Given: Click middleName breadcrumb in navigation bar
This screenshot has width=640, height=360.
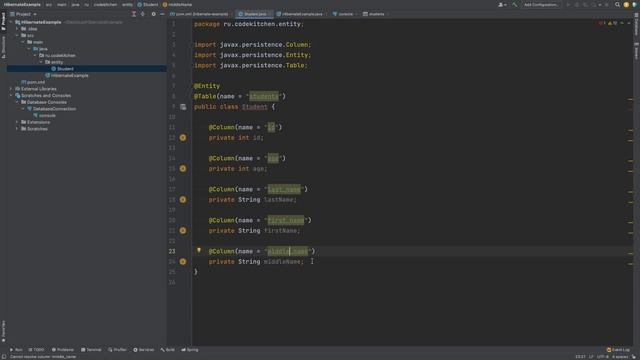Looking at the screenshot, I should coord(177,4).
